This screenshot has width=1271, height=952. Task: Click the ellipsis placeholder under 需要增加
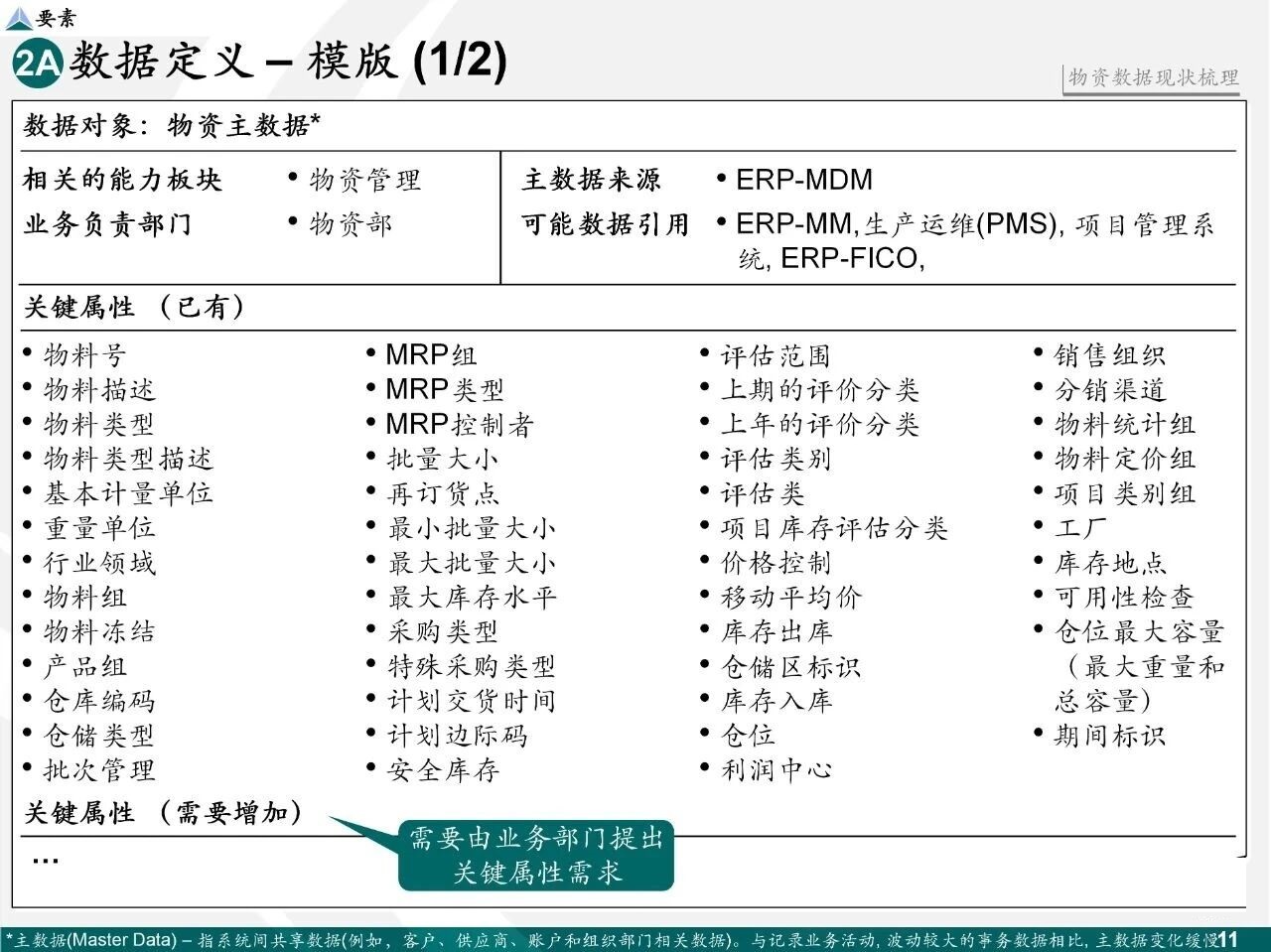tap(45, 860)
